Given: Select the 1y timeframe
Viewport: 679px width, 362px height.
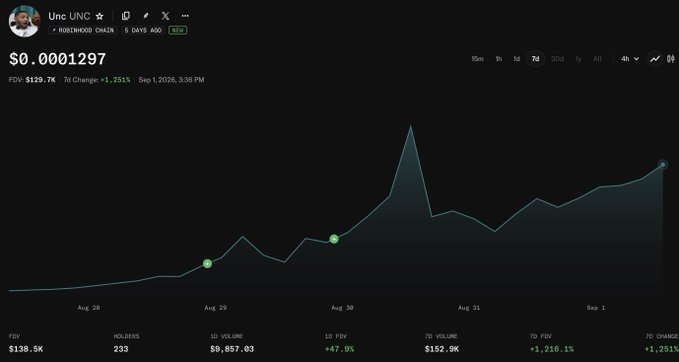Looking at the screenshot, I should point(579,59).
